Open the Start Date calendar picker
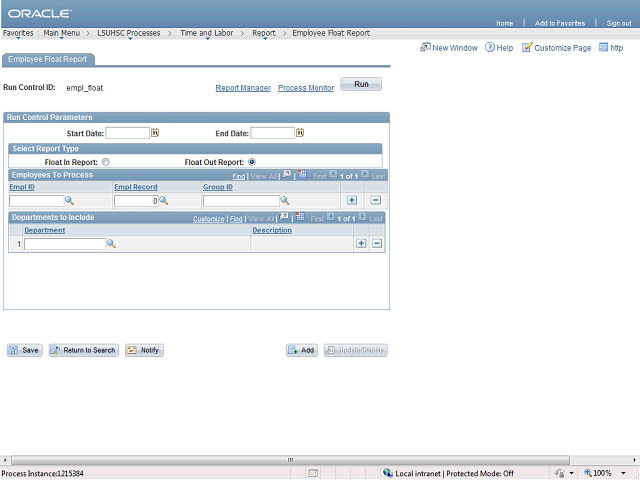This screenshot has height=480, width=640. coord(155,133)
